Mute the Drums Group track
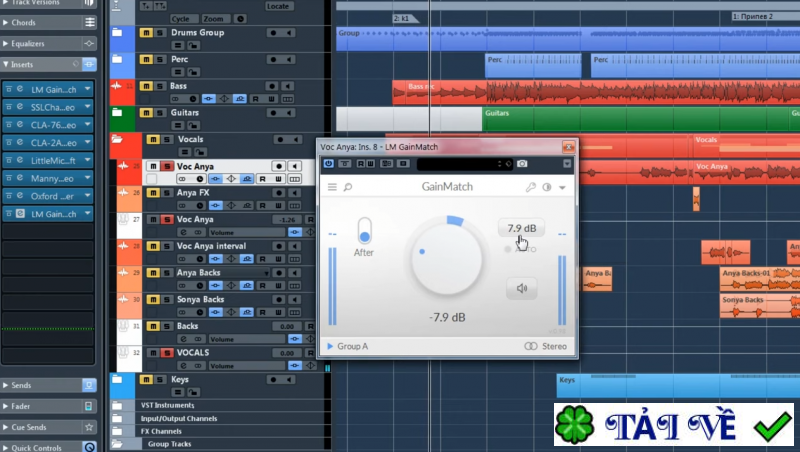The height and width of the screenshot is (452, 800). point(146,33)
